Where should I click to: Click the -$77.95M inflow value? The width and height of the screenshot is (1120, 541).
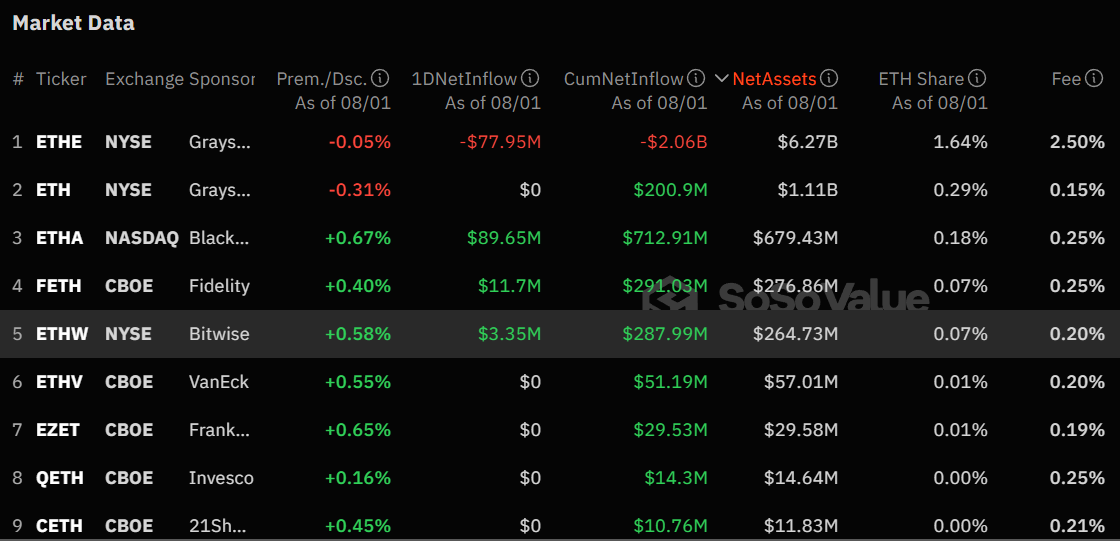click(499, 142)
